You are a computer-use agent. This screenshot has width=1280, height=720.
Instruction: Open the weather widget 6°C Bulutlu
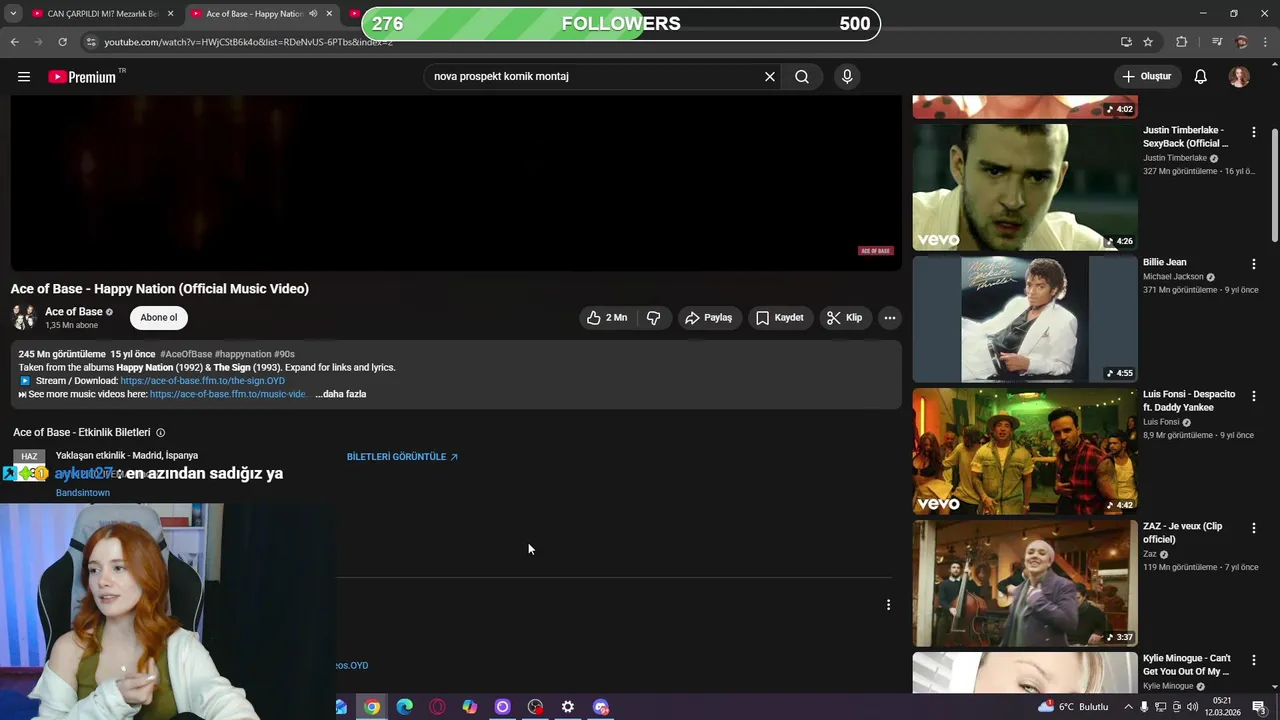[1073, 707]
